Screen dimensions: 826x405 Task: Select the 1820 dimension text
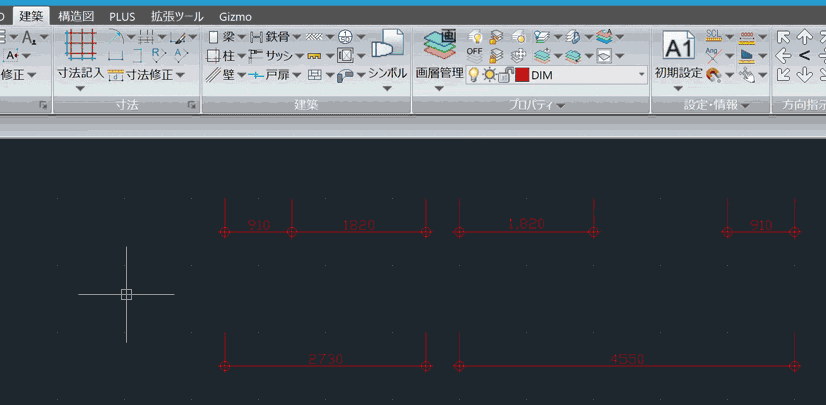[359, 225]
